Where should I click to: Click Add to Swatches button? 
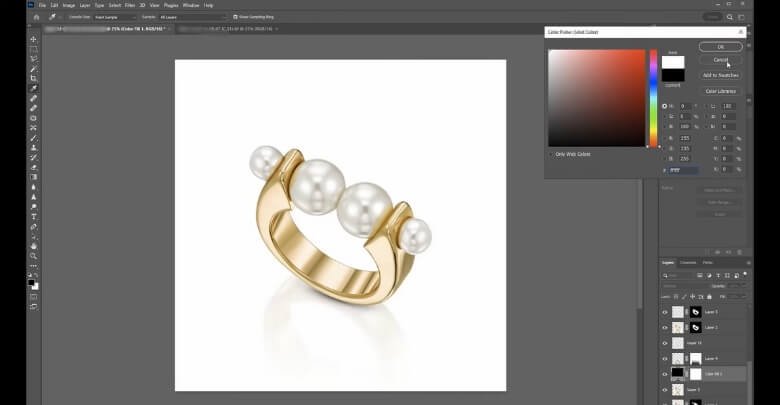click(x=721, y=75)
